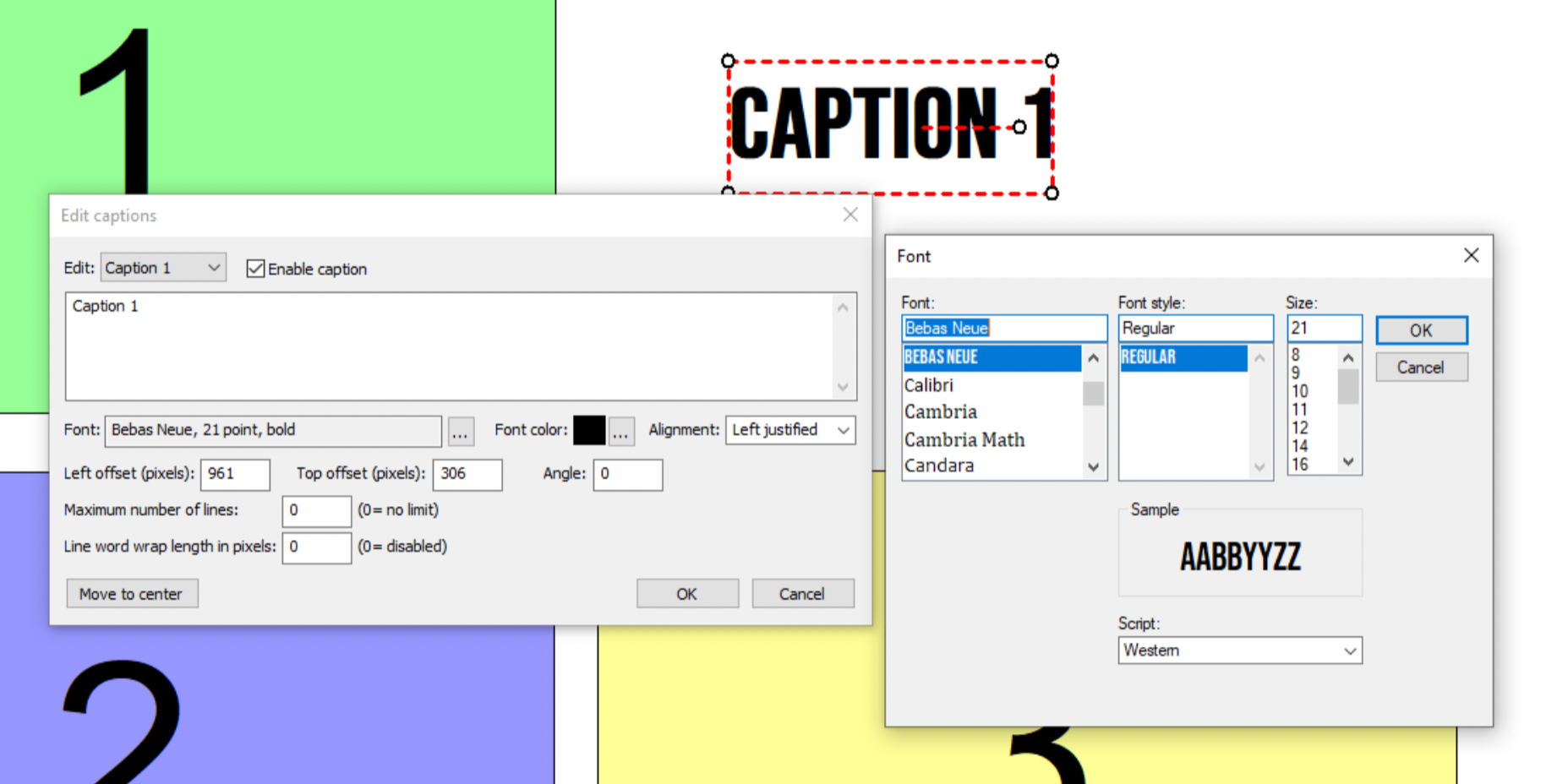This screenshot has height=784, width=1557.
Task: Select size 11 in the size list
Action: [x=1300, y=410]
